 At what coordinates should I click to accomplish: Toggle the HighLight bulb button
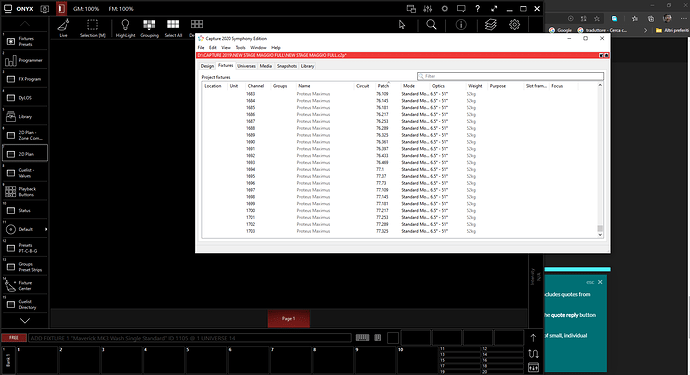(x=125, y=28)
